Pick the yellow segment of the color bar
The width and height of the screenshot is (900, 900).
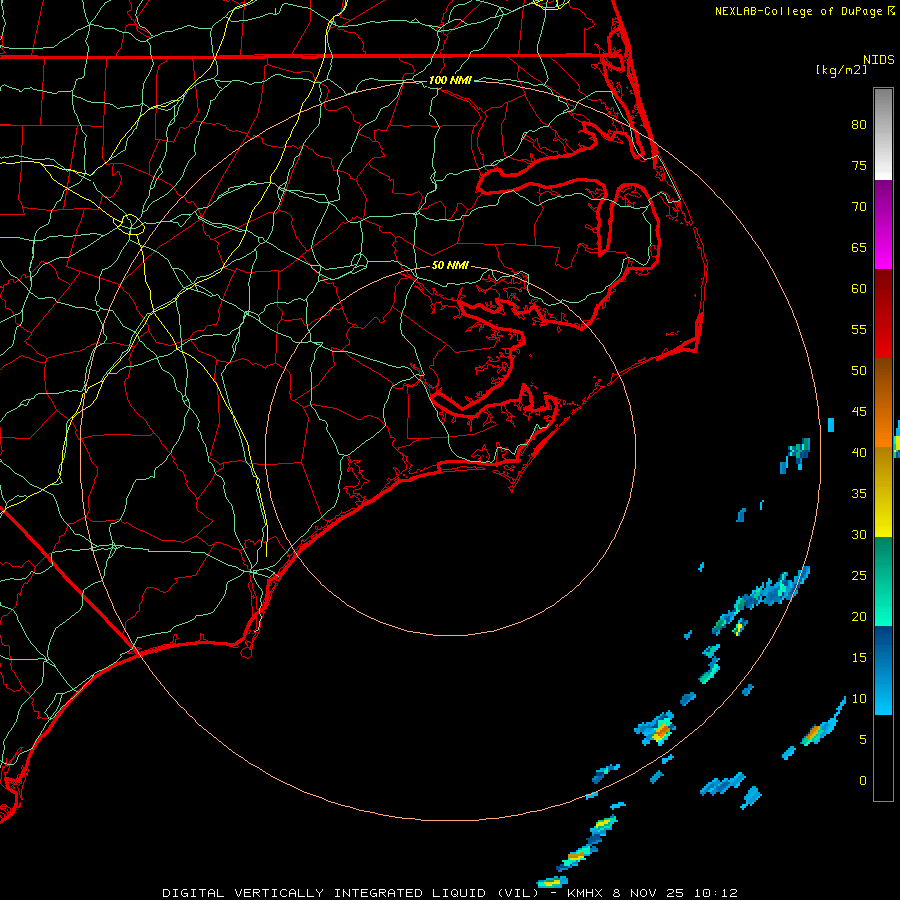883,492
